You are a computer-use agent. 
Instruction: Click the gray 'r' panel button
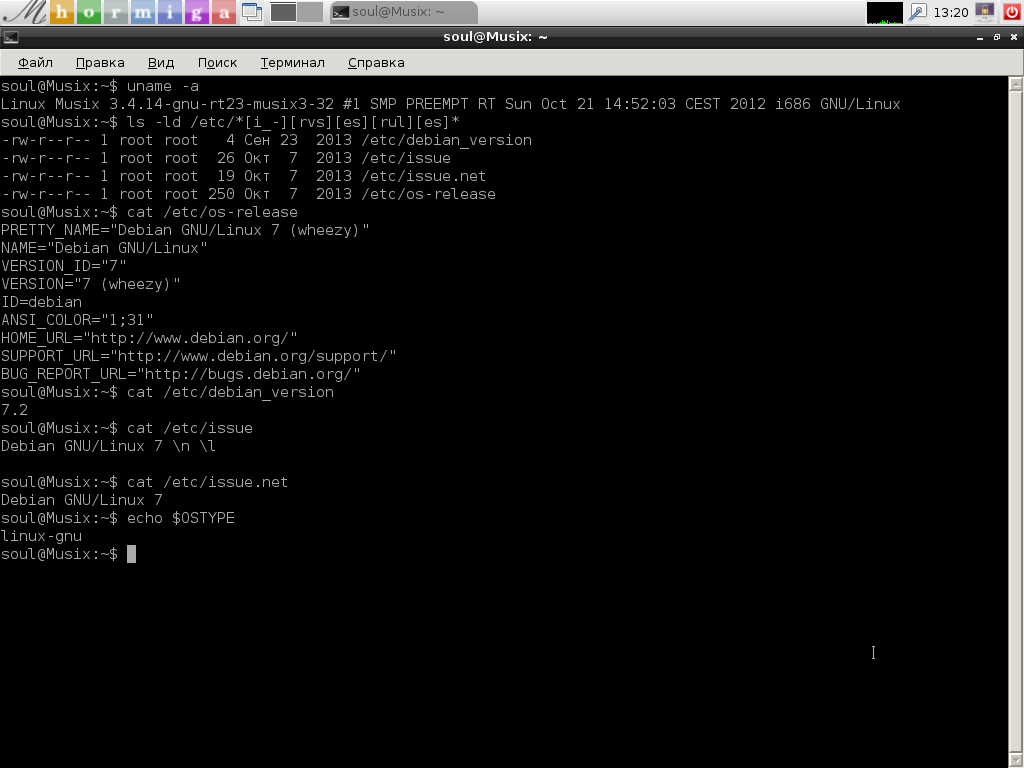click(116, 12)
